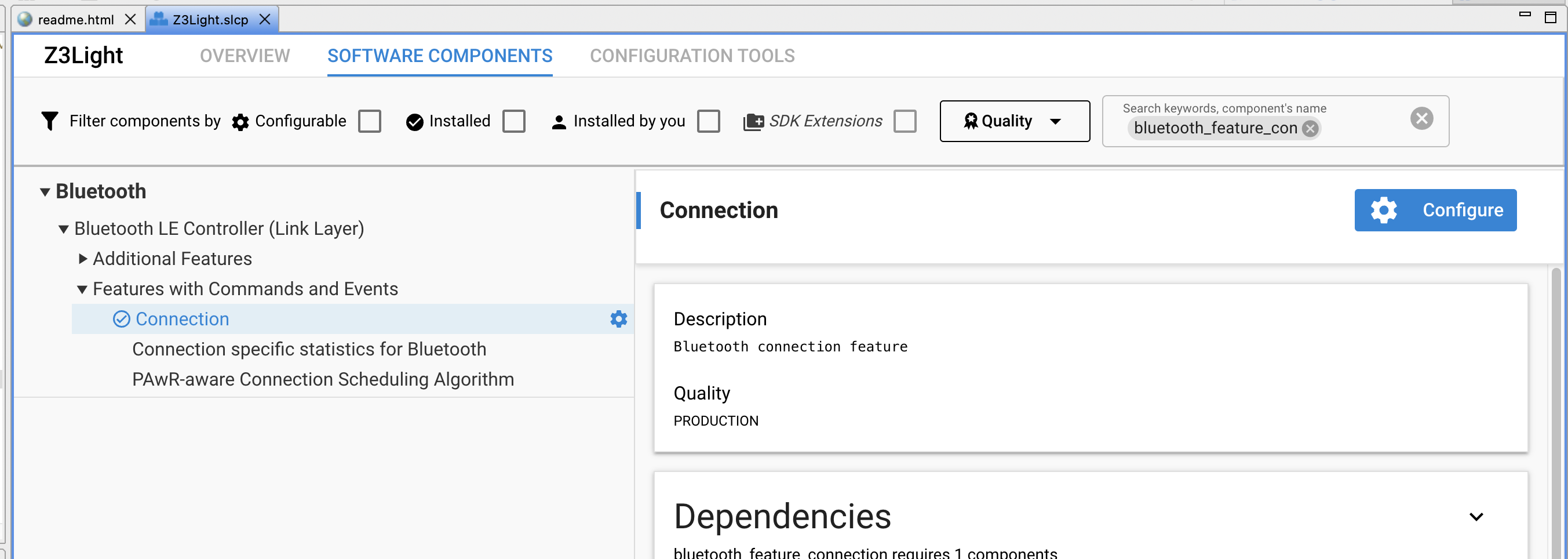Click the installed checkmark icon beside Connection
This screenshot has width=1568, height=559.
(x=122, y=319)
